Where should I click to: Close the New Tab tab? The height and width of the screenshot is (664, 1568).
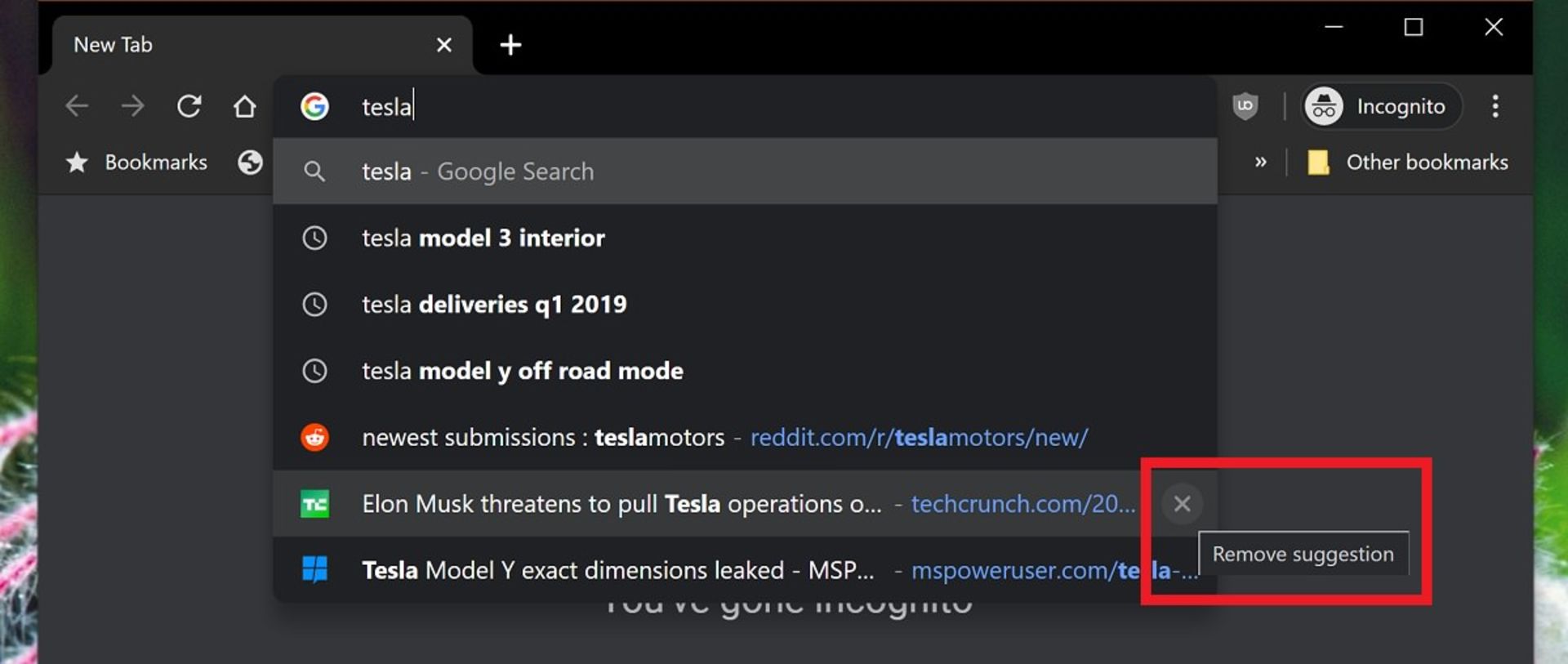point(443,45)
